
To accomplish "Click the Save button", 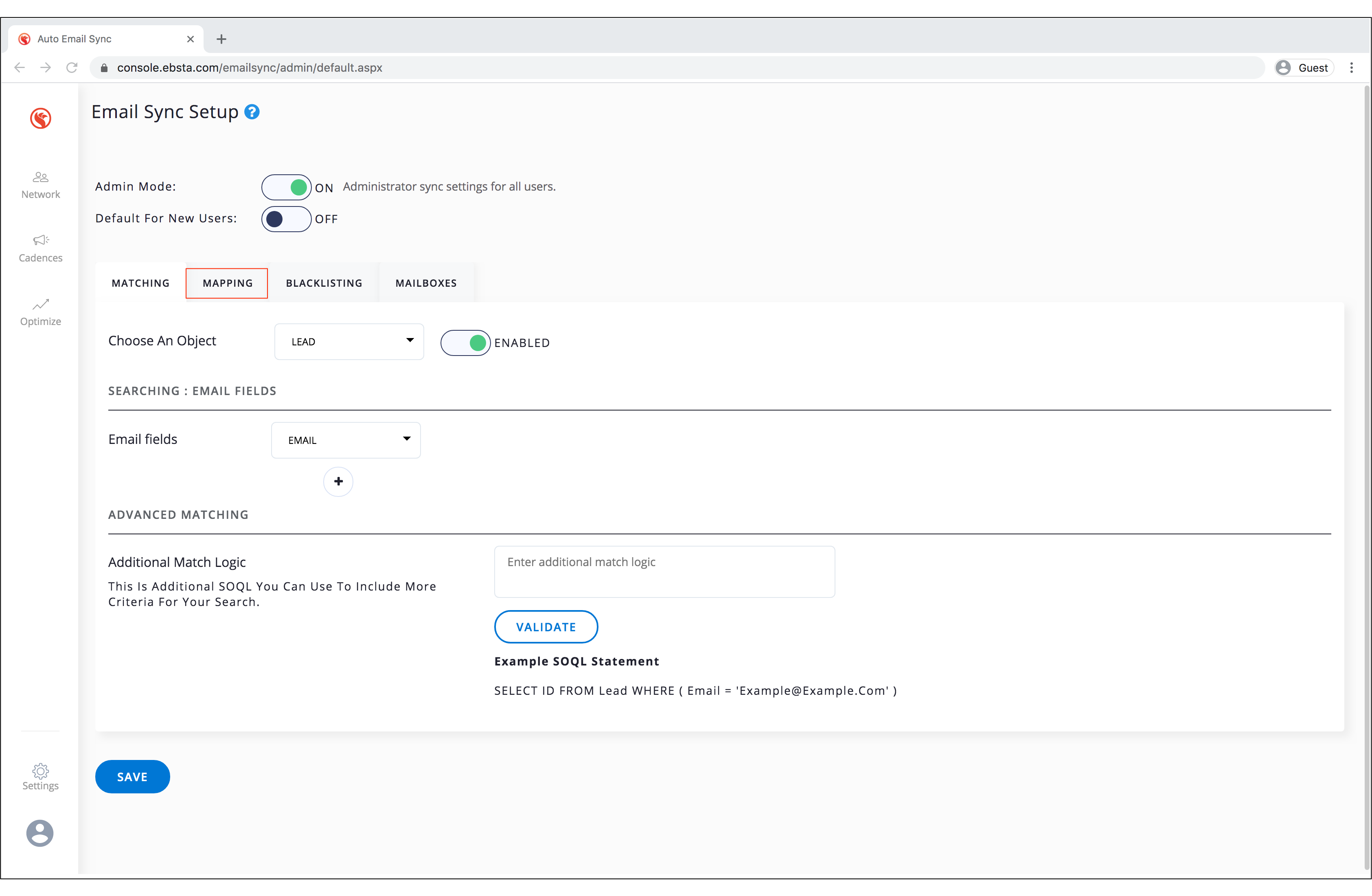I will click(133, 777).
